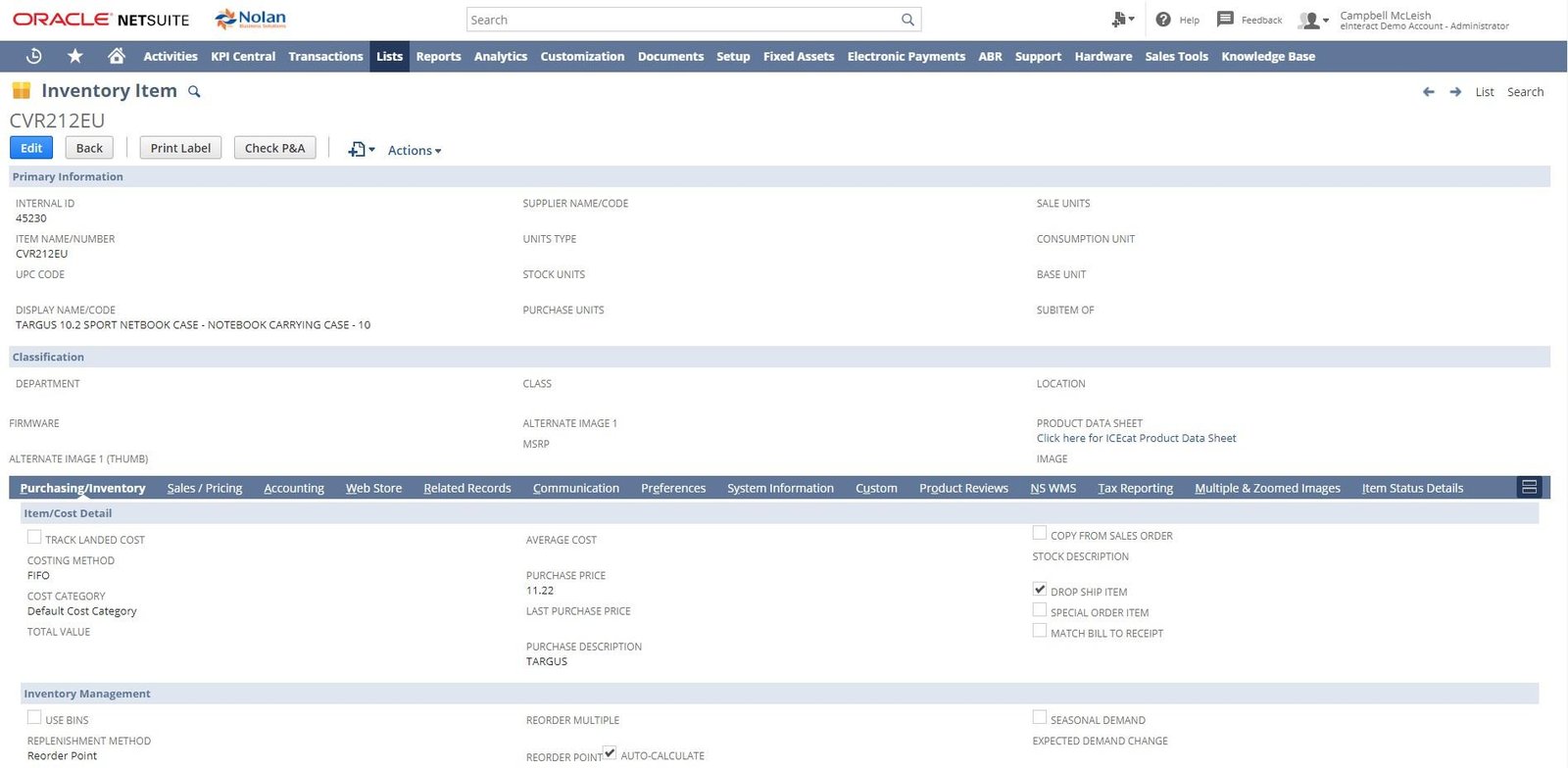The width and height of the screenshot is (1568, 768).
Task: Go to Home house icon
Action: 117,56
